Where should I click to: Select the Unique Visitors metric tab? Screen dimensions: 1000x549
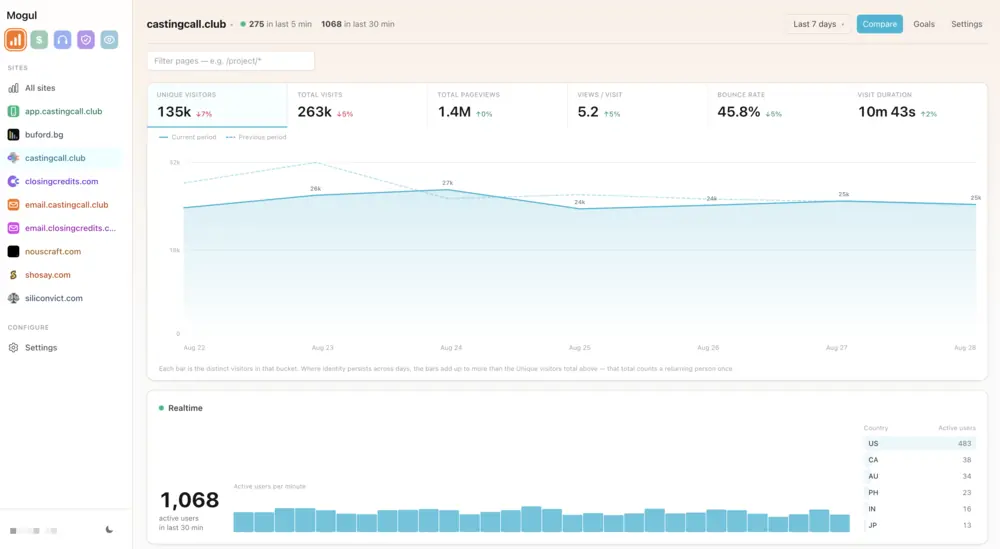point(217,105)
